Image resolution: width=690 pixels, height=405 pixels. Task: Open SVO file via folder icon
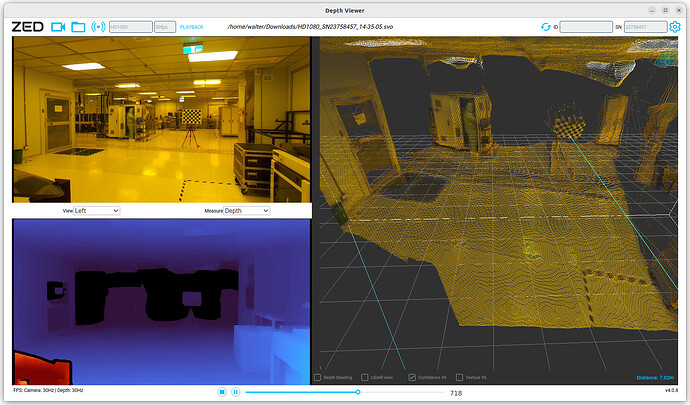pyautogui.click(x=78, y=27)
